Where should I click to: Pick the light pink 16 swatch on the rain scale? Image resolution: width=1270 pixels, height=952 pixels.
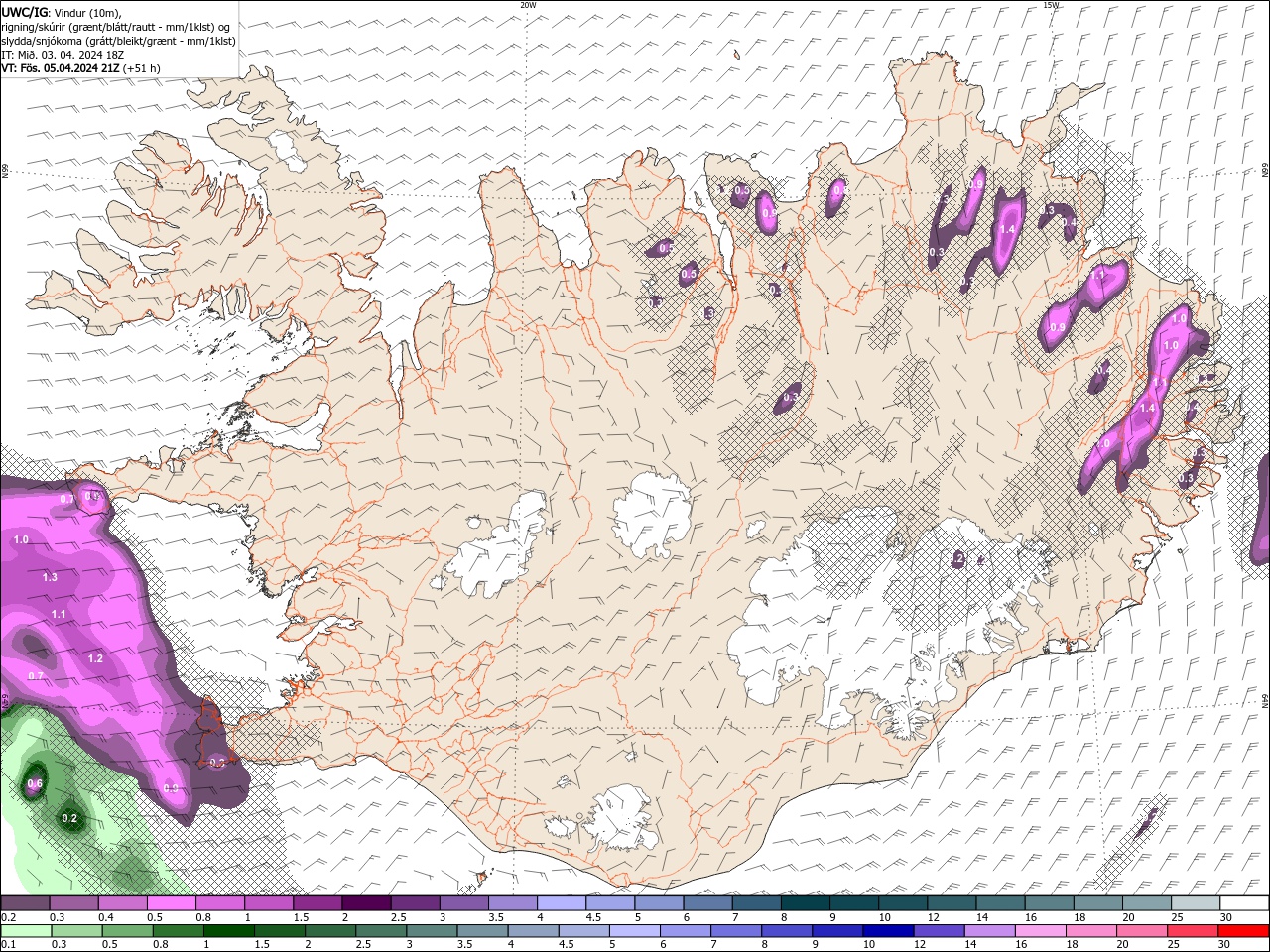pos(1041,931)
